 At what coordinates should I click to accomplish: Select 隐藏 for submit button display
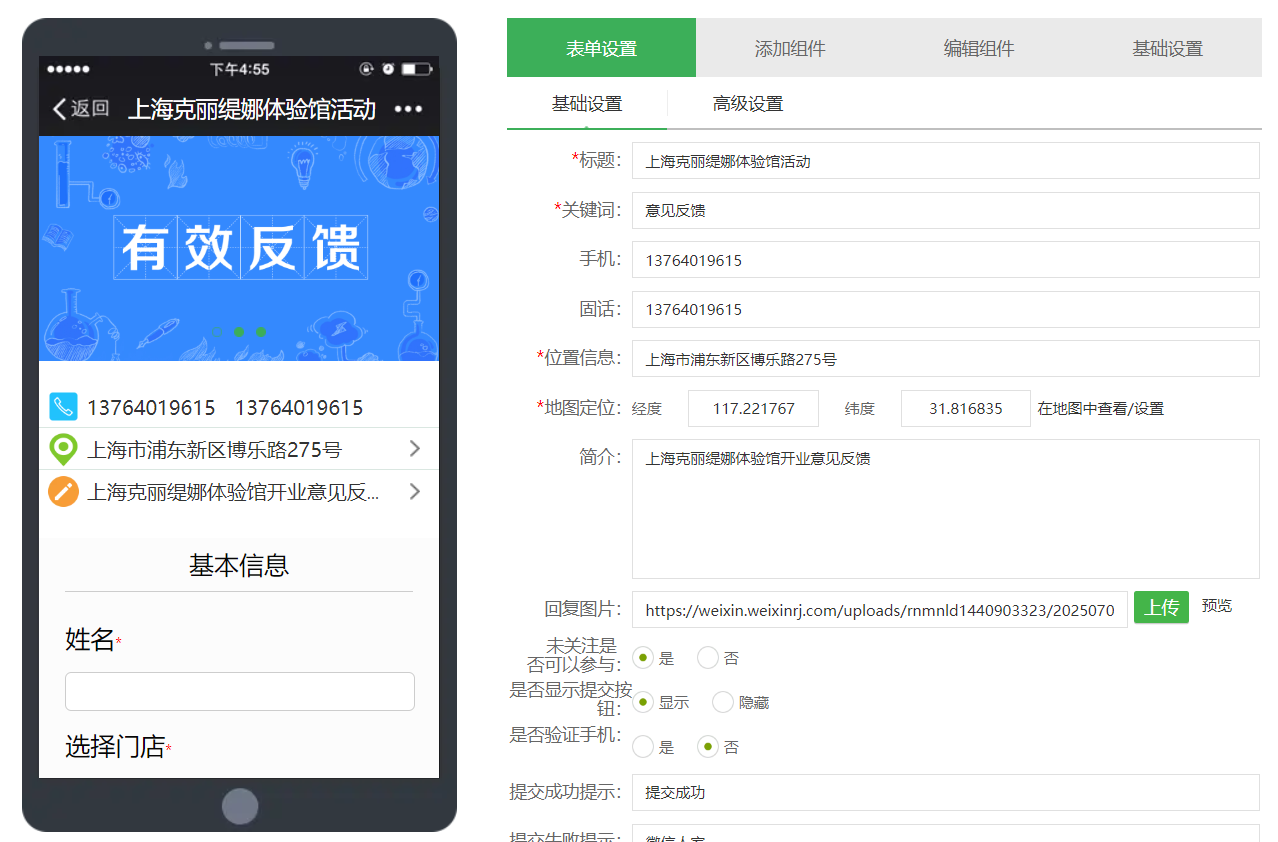click(723, 702)
